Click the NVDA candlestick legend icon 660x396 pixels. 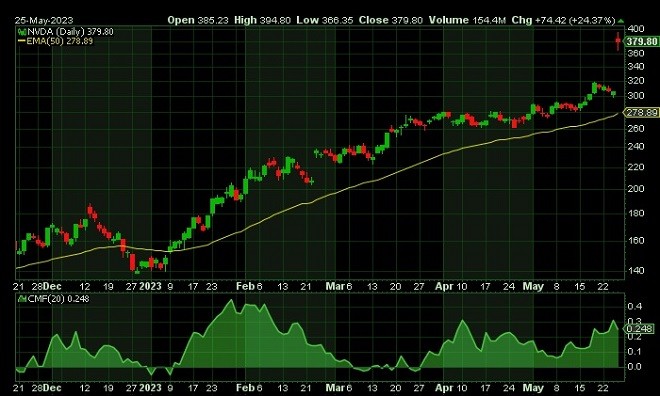pyautogui.click(x=22, y=32)
